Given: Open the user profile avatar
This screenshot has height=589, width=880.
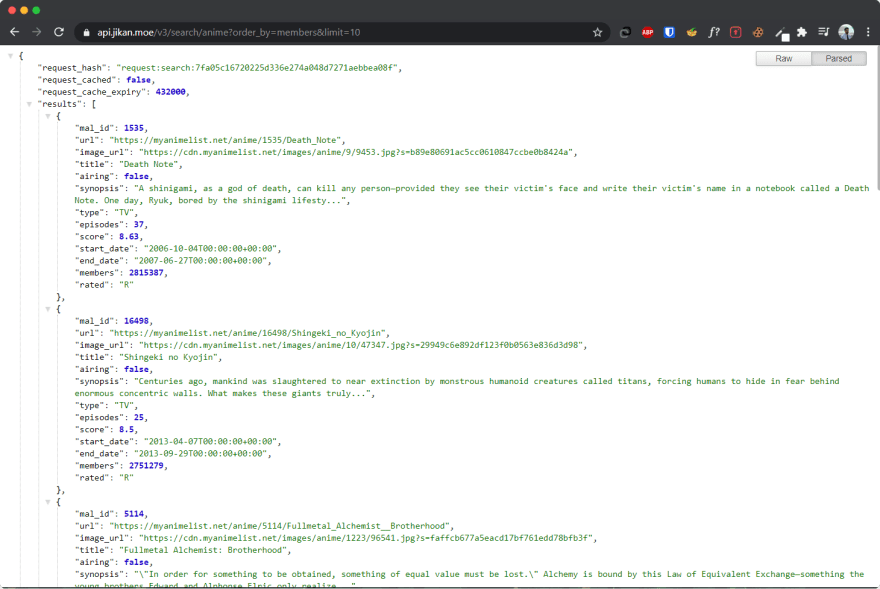Looking at the screenshot, I should [846, 32].
